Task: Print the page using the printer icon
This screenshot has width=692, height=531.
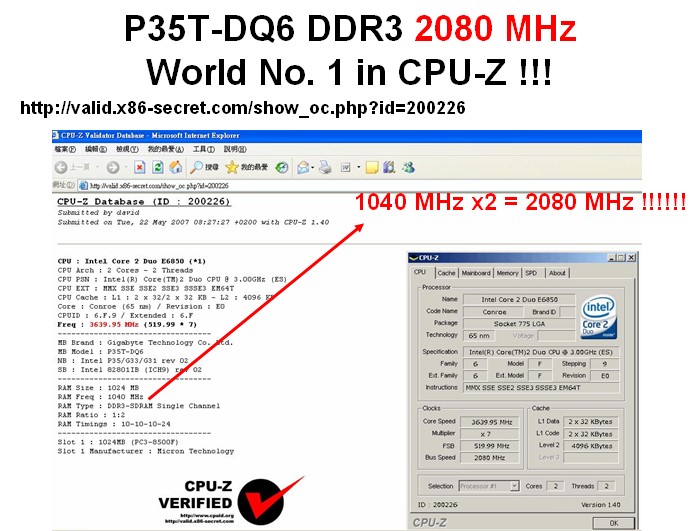Action: tap(325, 167)
